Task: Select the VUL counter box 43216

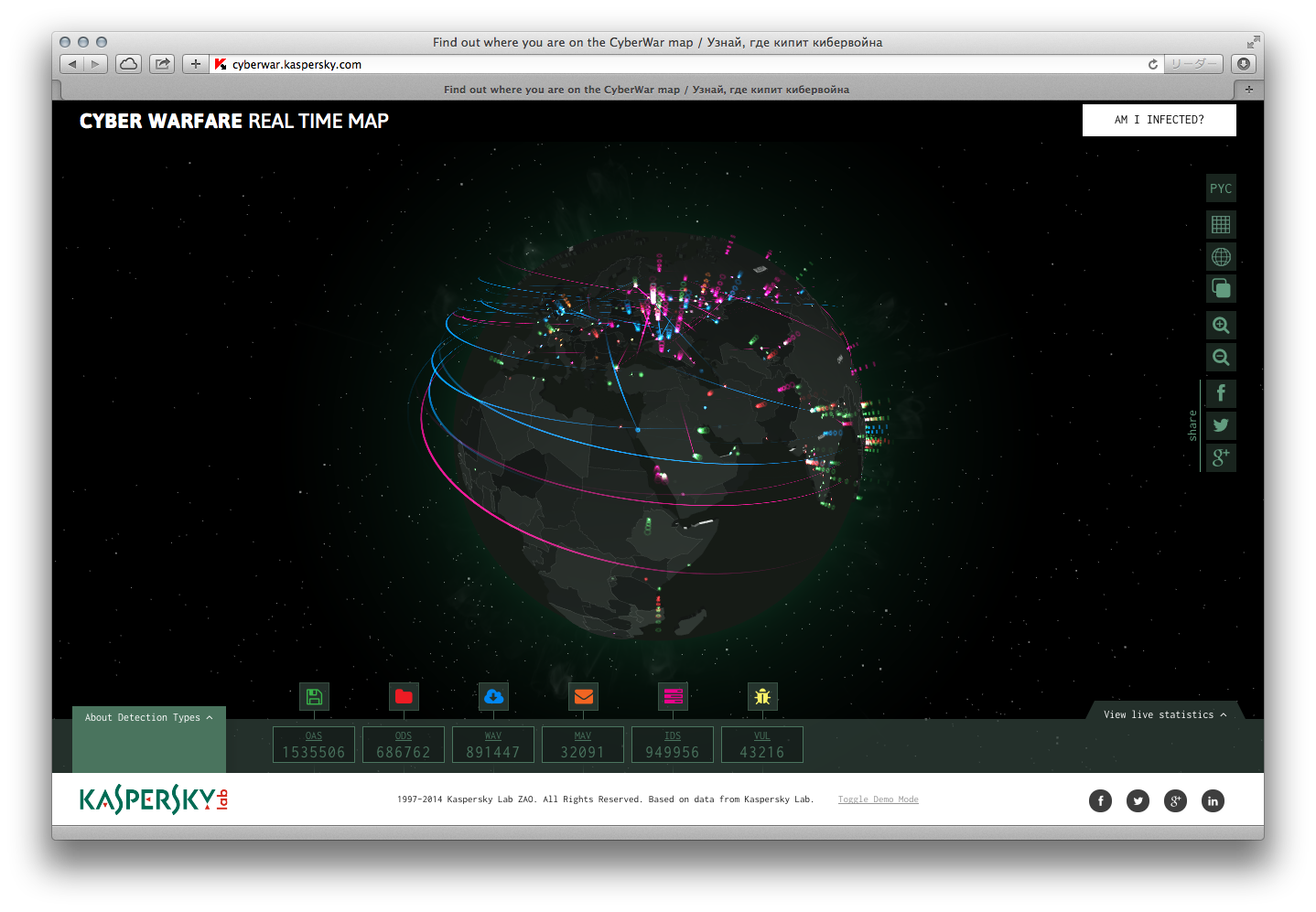Action: [x=762, y=745]
